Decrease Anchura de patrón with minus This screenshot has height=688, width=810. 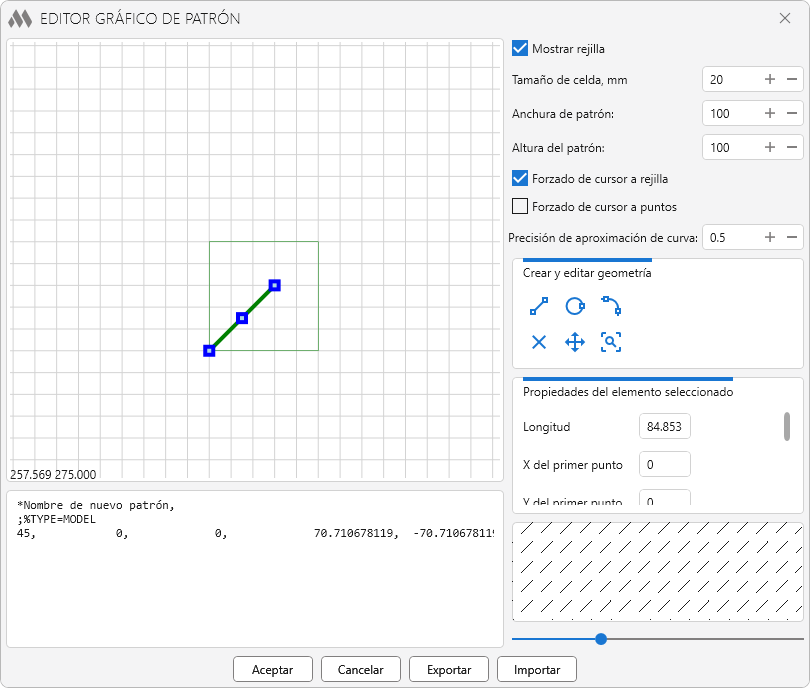(791, 114)
